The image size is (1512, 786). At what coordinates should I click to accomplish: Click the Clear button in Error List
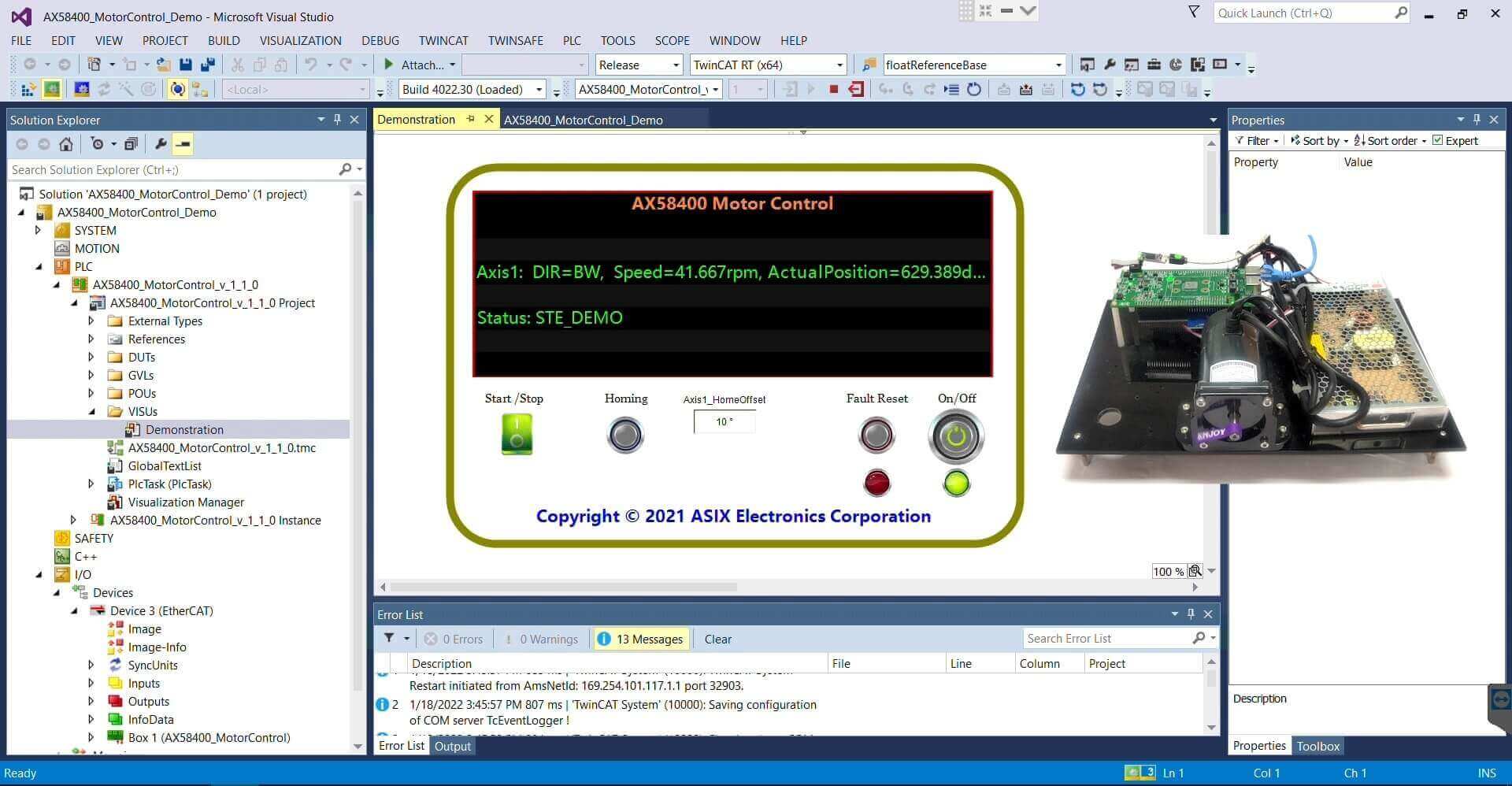point(717,639)
